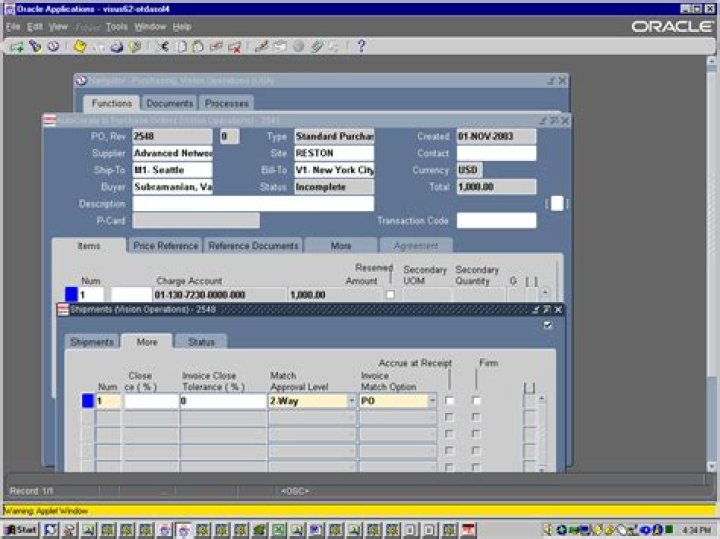Click the Edit Field pencil icon
720x539 pixels.
pos(262,46)
